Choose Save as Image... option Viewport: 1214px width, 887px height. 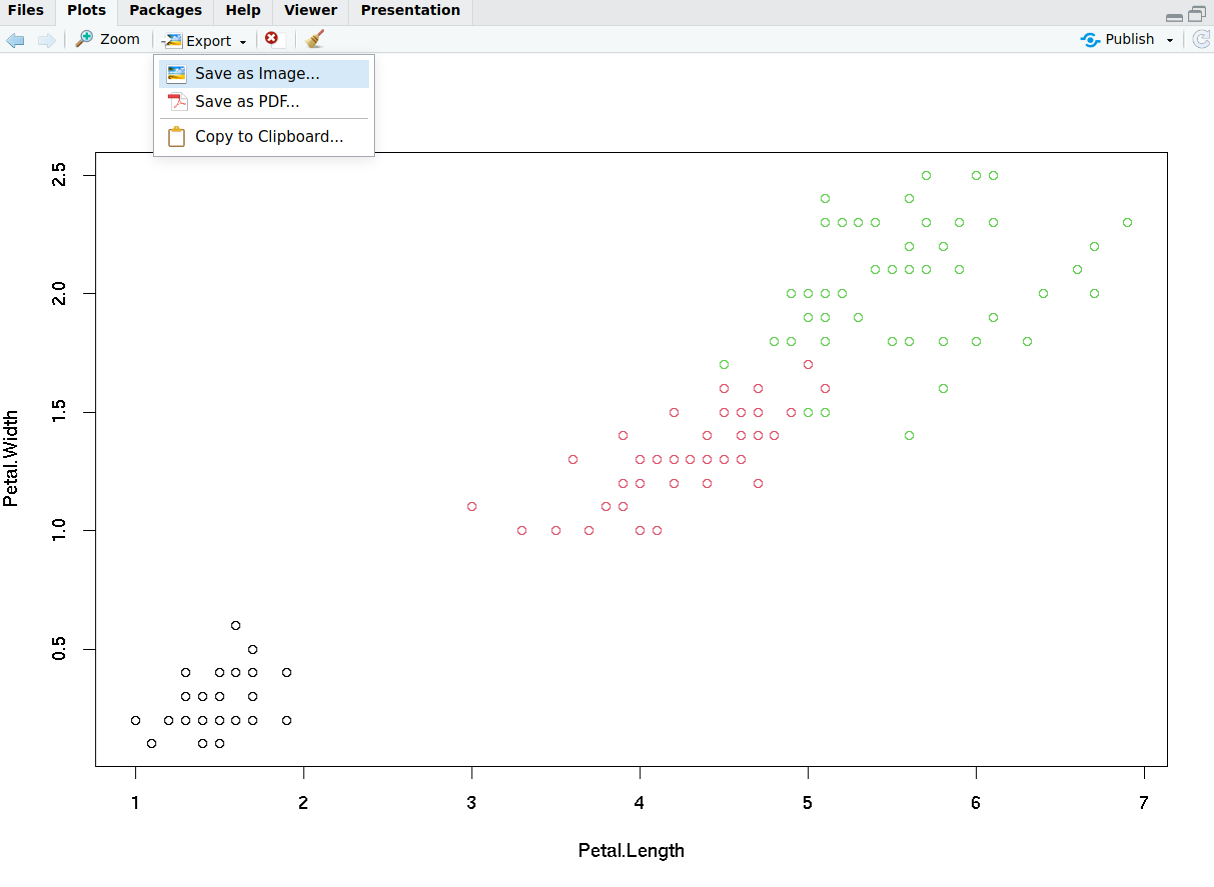pyautogui.click(x=257, y=74)
